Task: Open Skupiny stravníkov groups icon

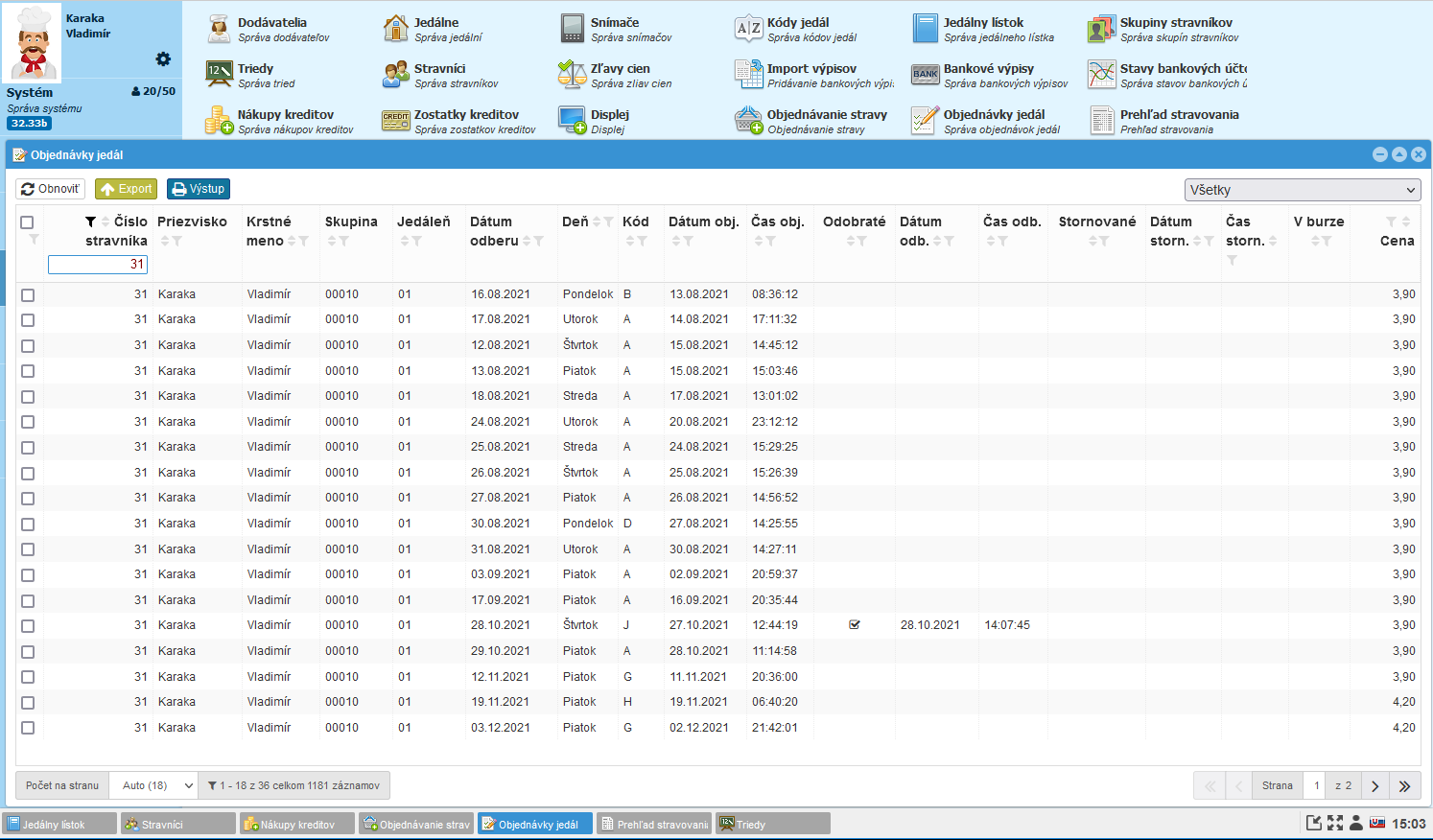Action: (x=1102, y=29)
